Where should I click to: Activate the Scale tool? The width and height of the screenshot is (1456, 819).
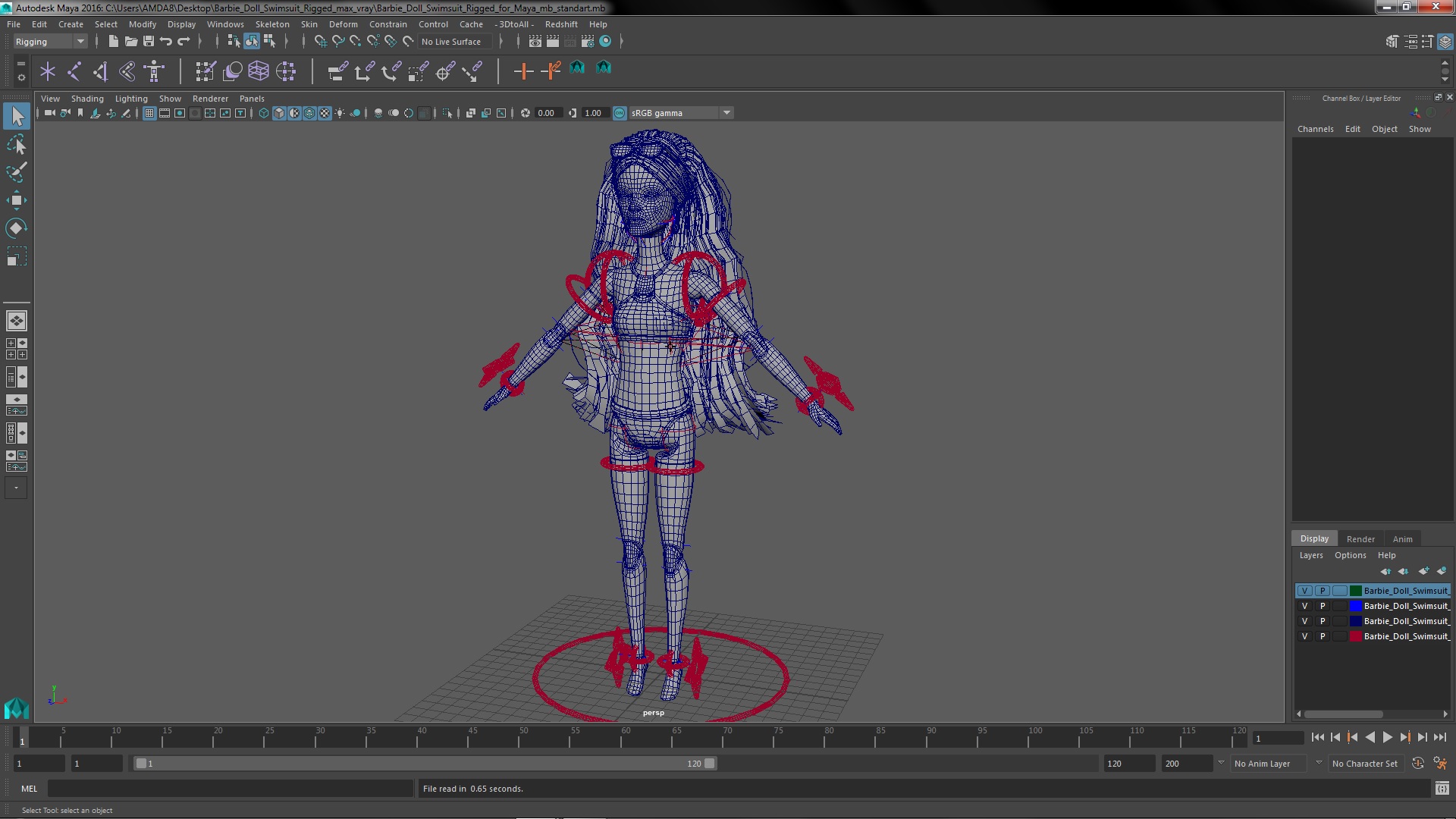pyautogui.click(x=17, y=256)
